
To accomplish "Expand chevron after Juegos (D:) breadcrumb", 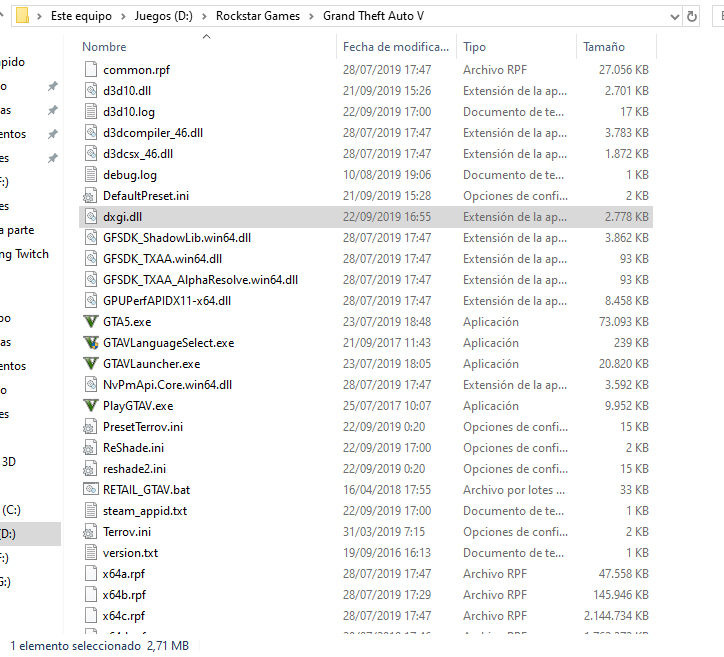I will point(204,17).
